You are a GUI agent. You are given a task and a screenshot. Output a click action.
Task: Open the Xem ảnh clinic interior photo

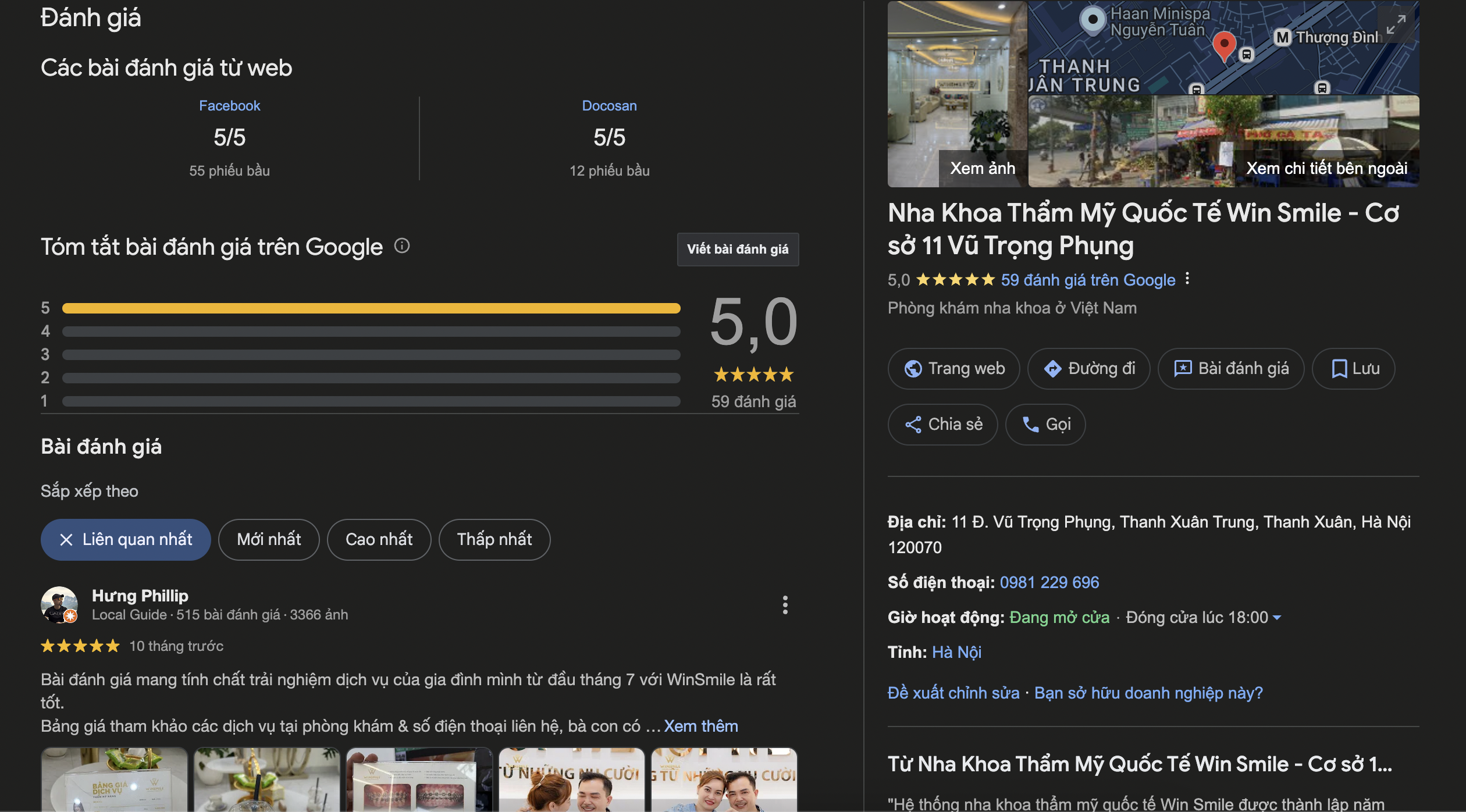point(957,94)
